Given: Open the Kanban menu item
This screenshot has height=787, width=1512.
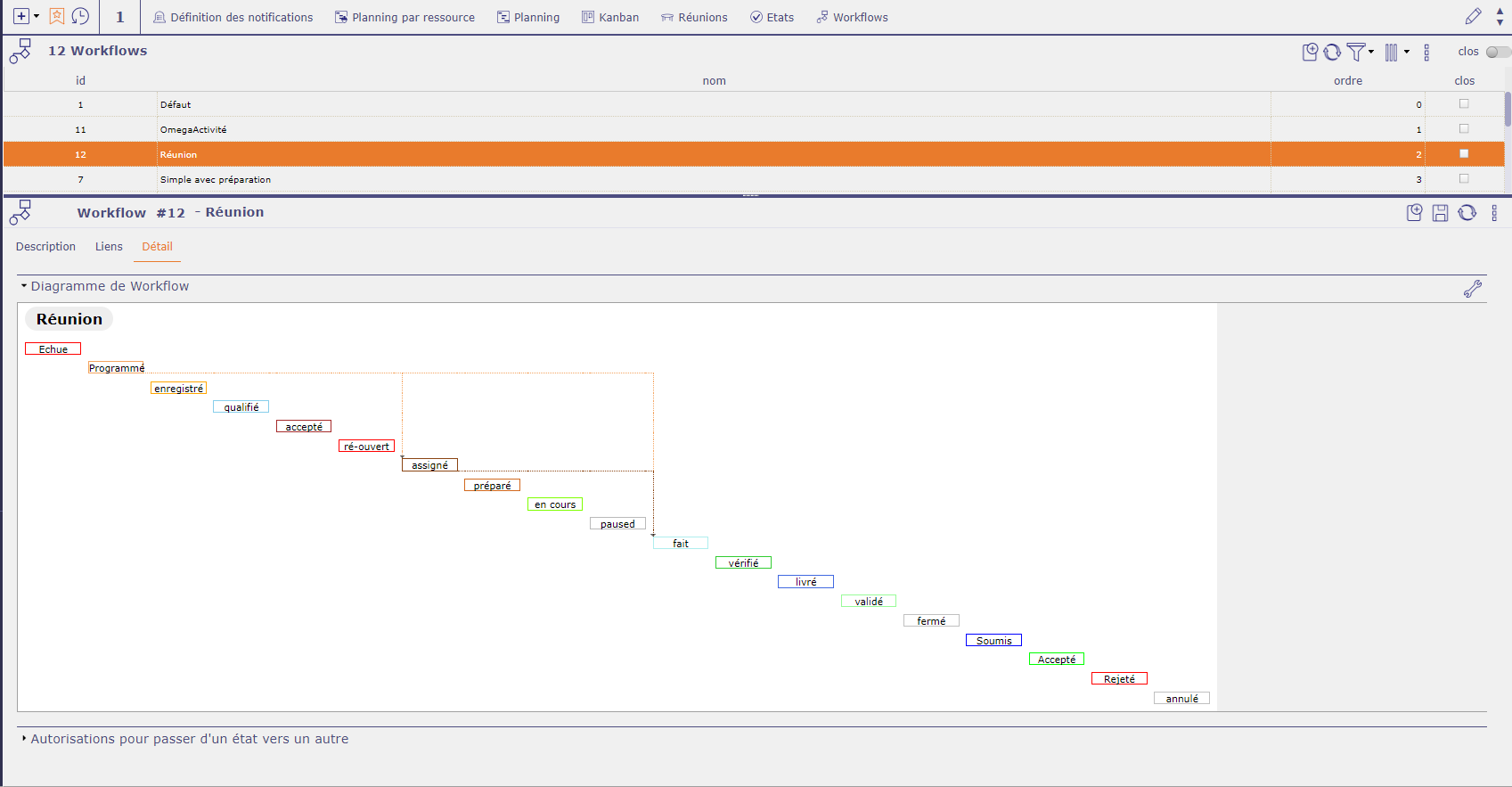Looking at the screenshot, I should tap(610, 18).
